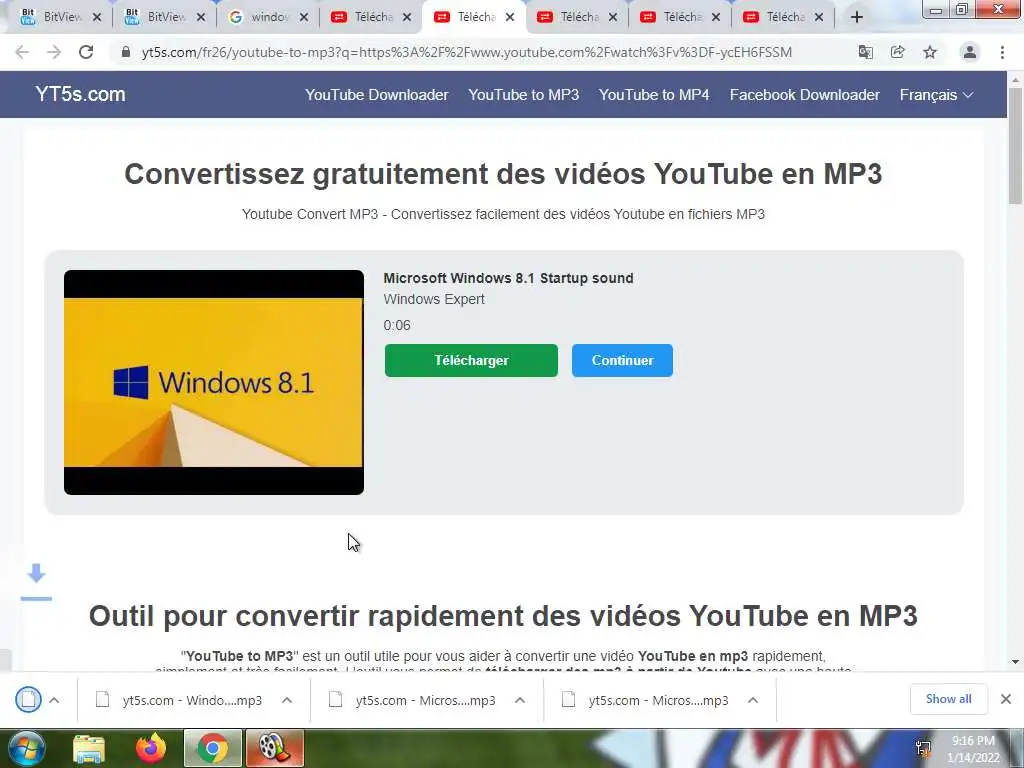Click the green Télécharger button

[471, 360]
